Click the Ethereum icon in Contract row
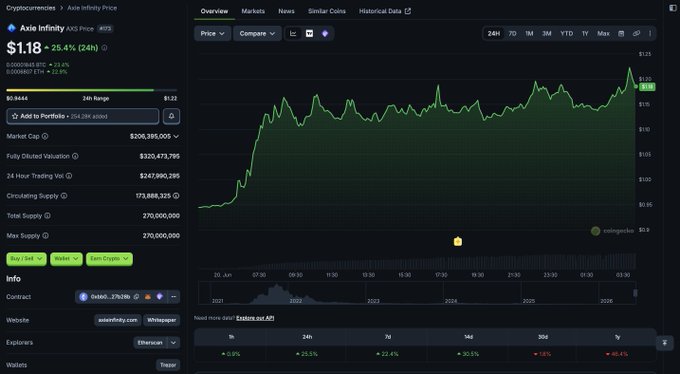 (83, 297)
